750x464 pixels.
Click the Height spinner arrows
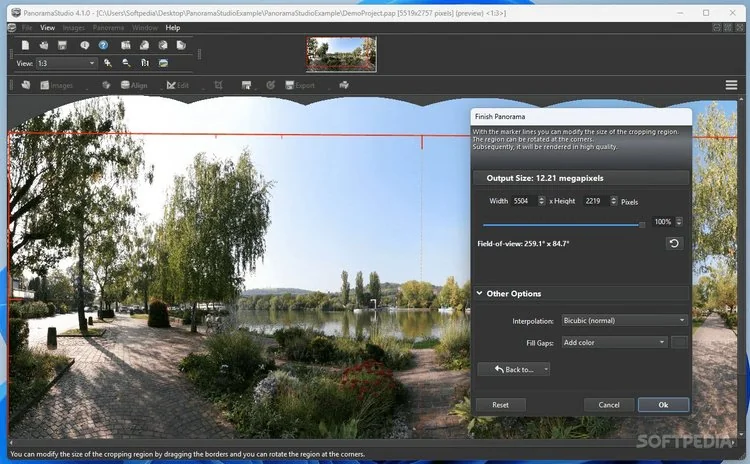(x=613, y=201)
